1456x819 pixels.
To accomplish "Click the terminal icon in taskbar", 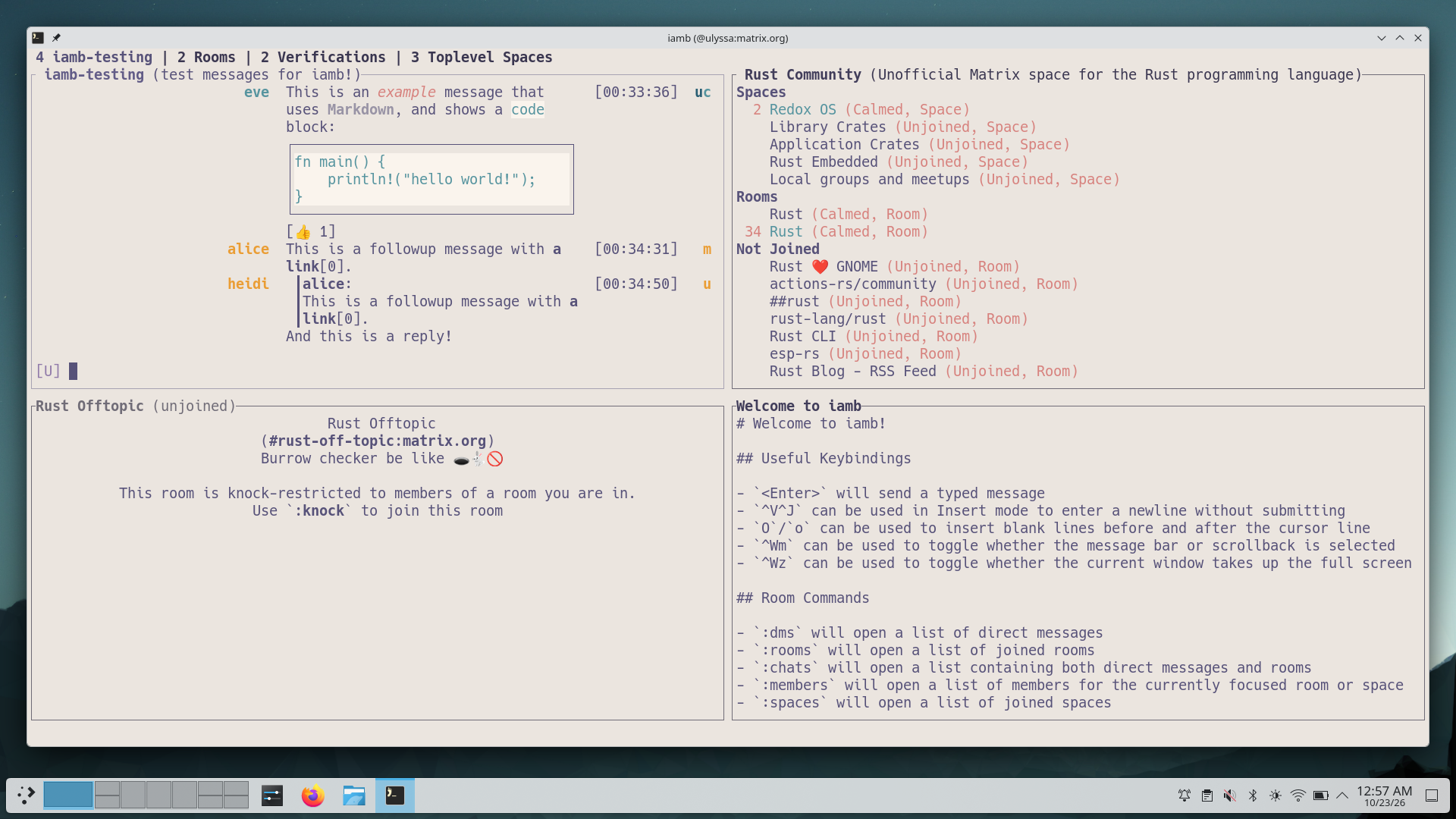I will pos(394,795).
